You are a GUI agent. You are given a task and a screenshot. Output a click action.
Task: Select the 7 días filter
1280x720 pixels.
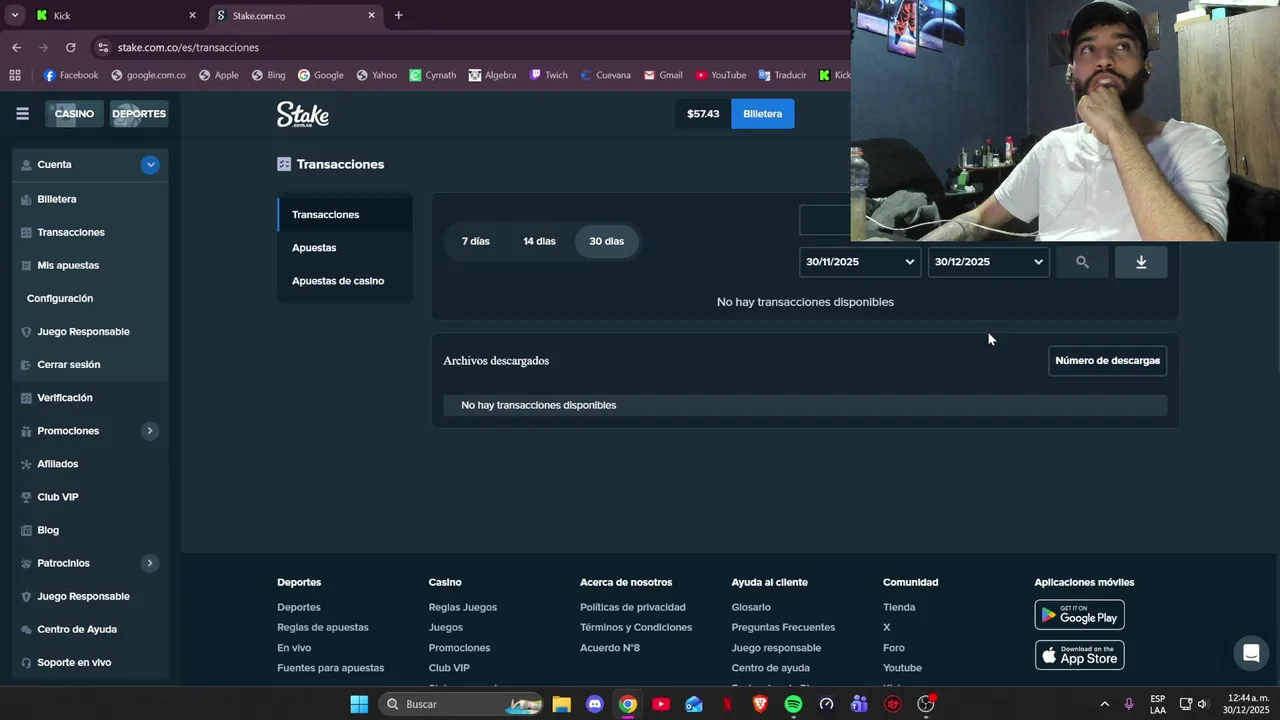point(476,241)
